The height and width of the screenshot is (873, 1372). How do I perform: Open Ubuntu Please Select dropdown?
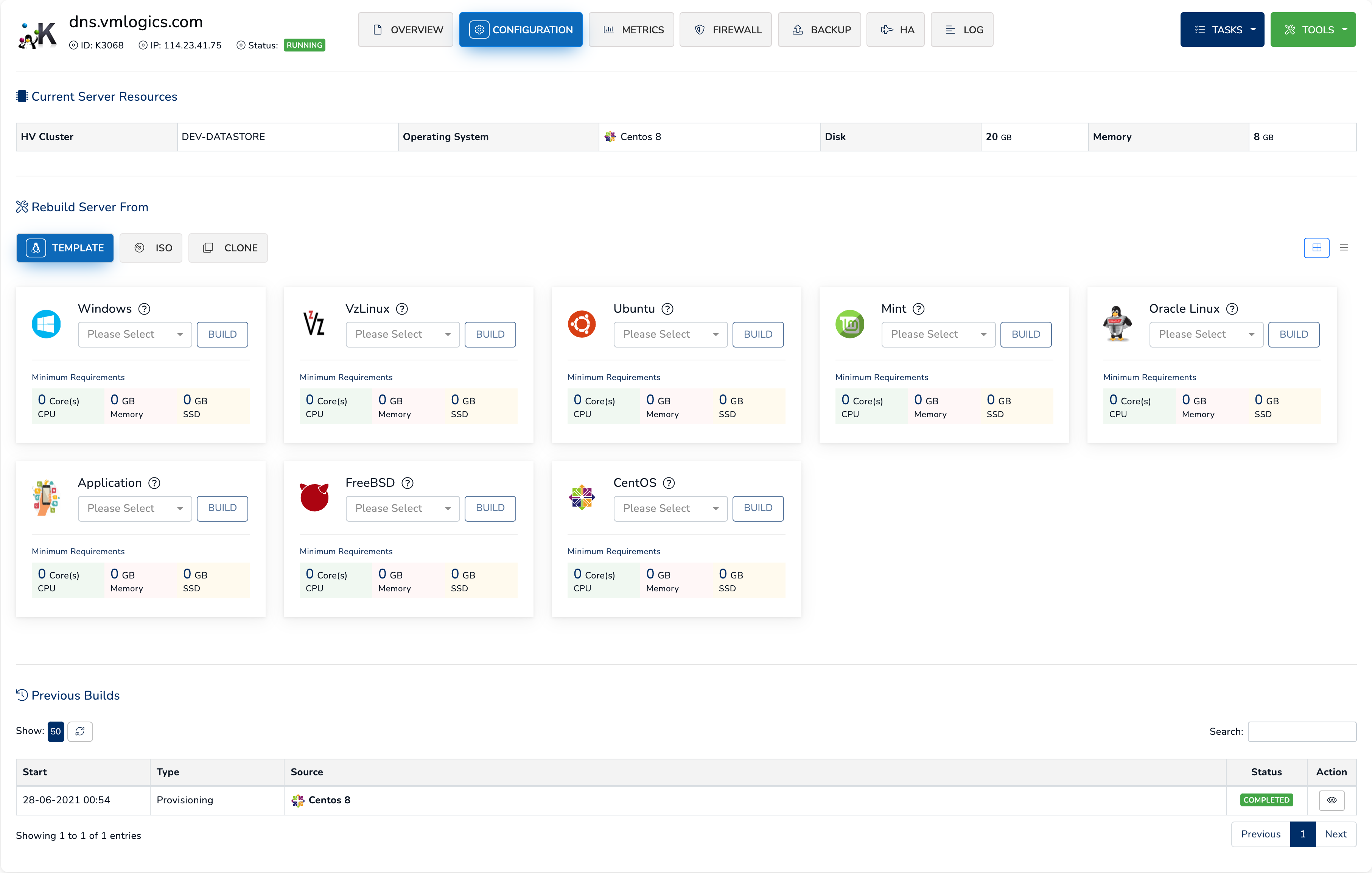click(x=670, y=334)
